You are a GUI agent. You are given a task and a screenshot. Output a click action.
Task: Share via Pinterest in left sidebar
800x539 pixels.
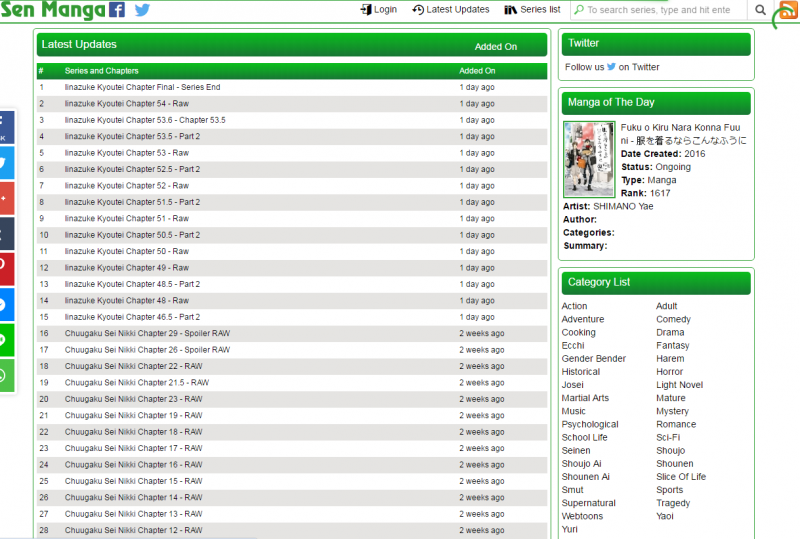[x=5, y=268]
